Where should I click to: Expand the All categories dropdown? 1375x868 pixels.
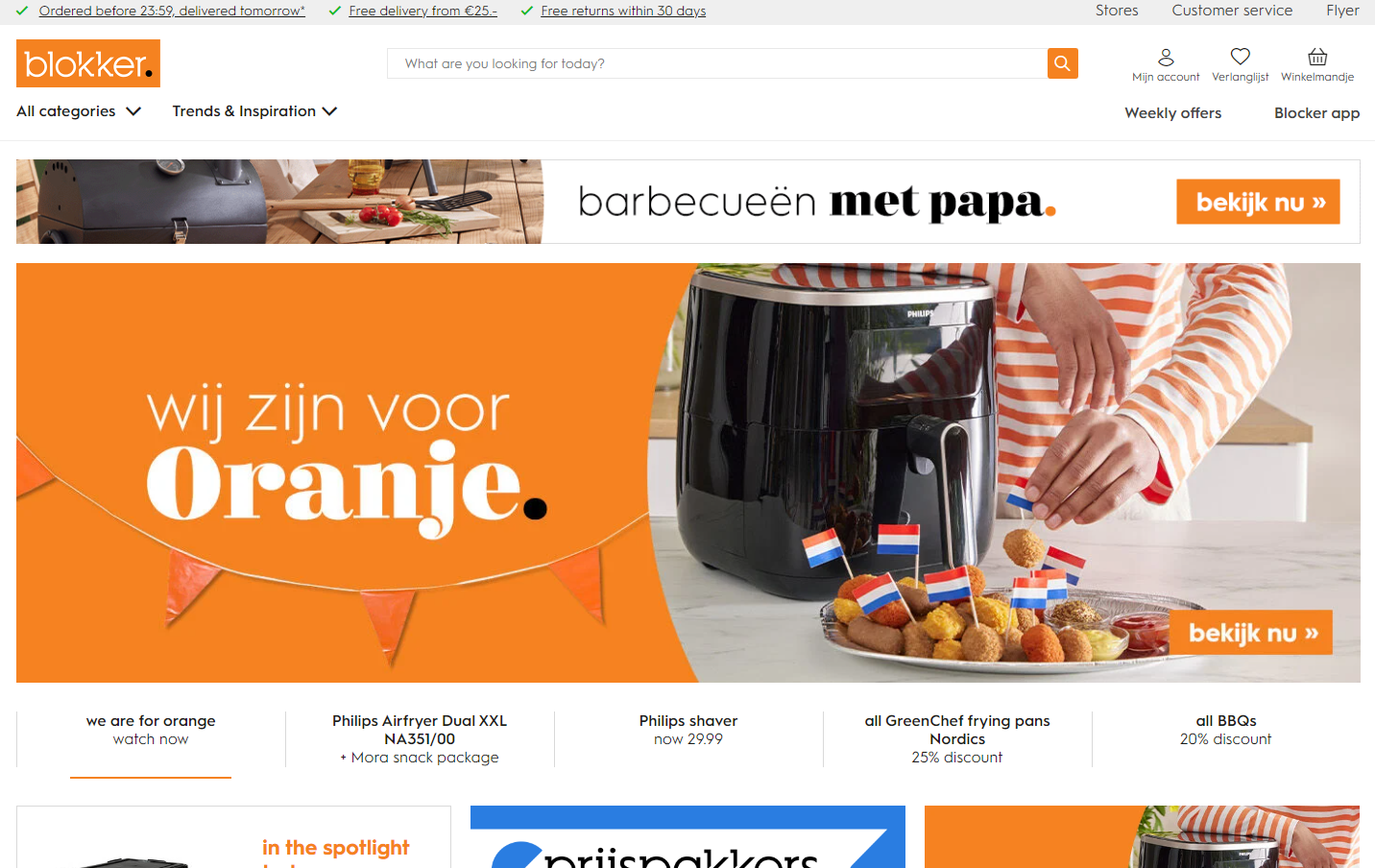coord(79,111)
